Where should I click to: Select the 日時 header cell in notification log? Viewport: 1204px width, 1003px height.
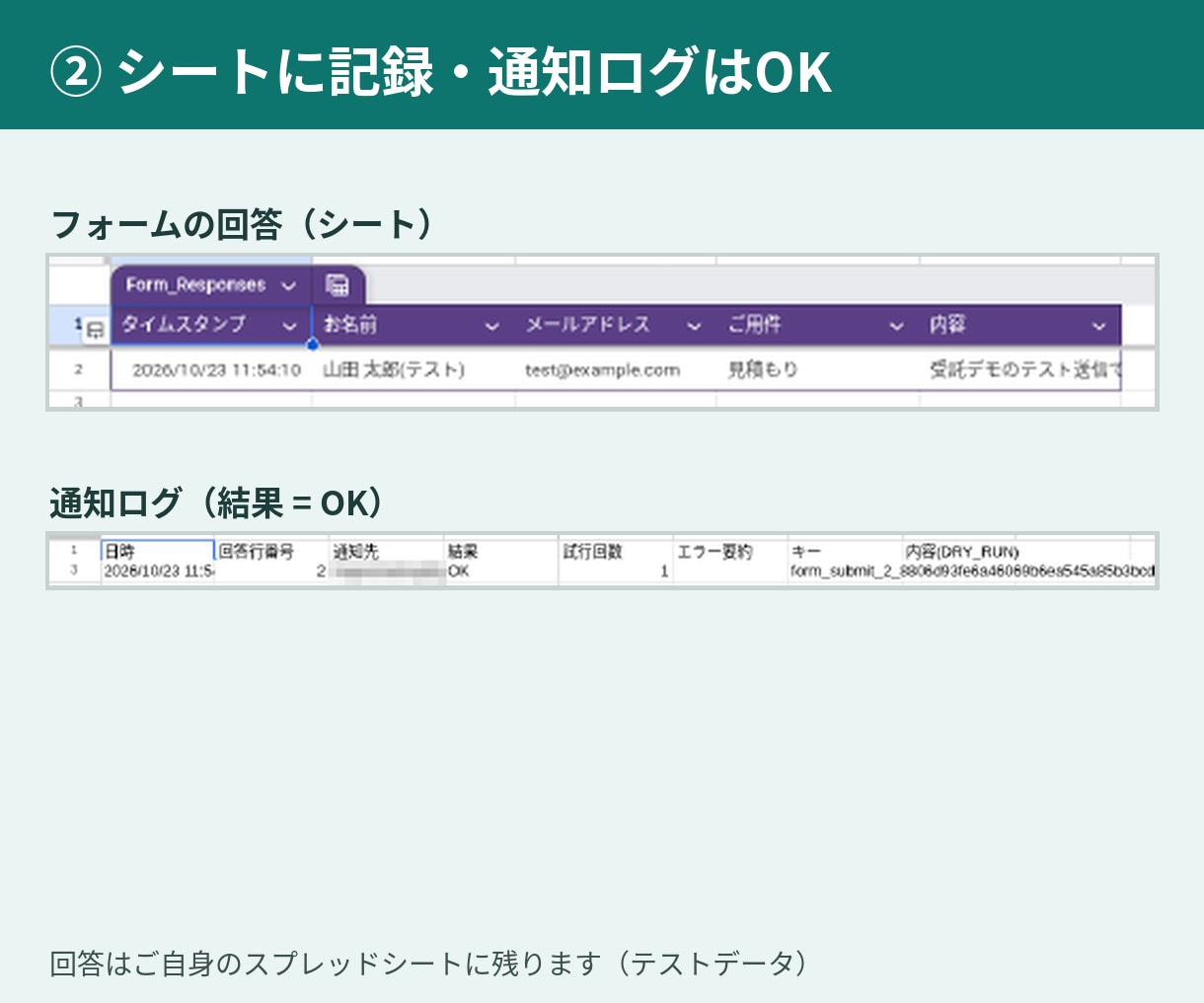158,551
